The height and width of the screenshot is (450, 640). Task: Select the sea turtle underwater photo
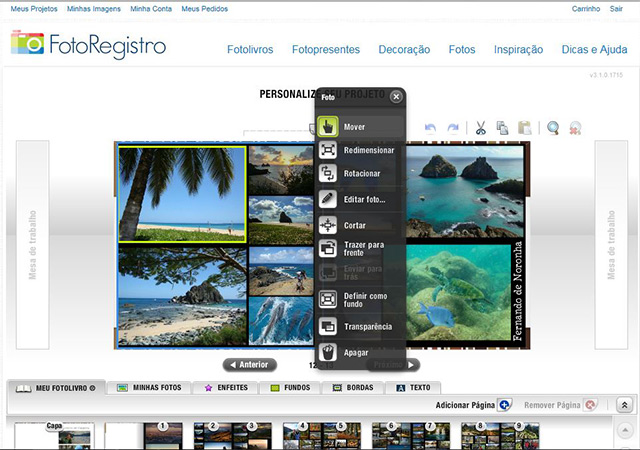click(458, 292)
